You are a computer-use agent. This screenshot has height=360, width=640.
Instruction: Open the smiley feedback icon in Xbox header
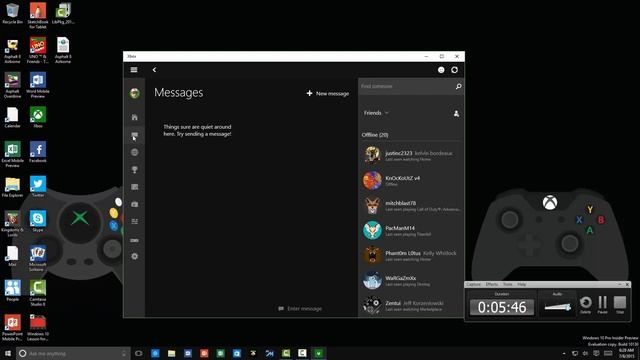click(441, 70)
